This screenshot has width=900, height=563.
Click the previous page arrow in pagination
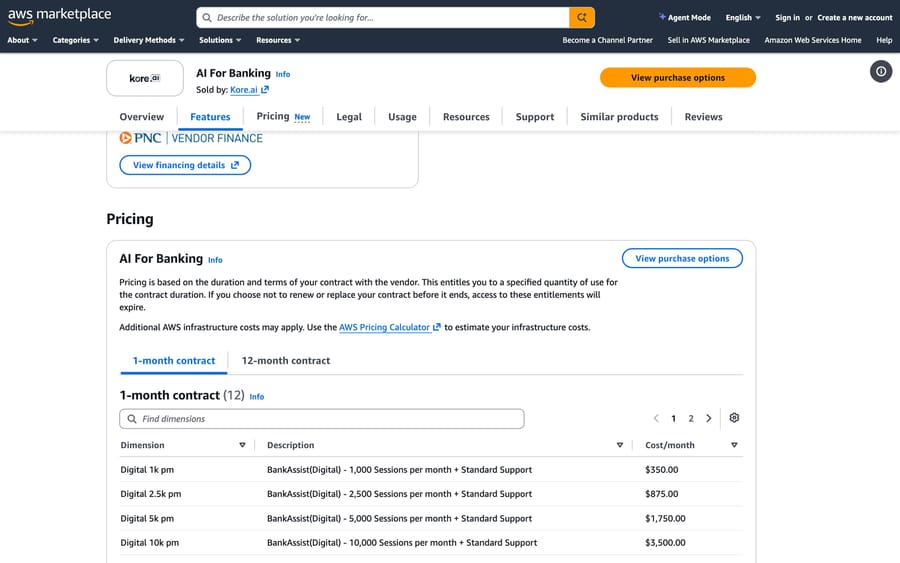tap(656, 418)
